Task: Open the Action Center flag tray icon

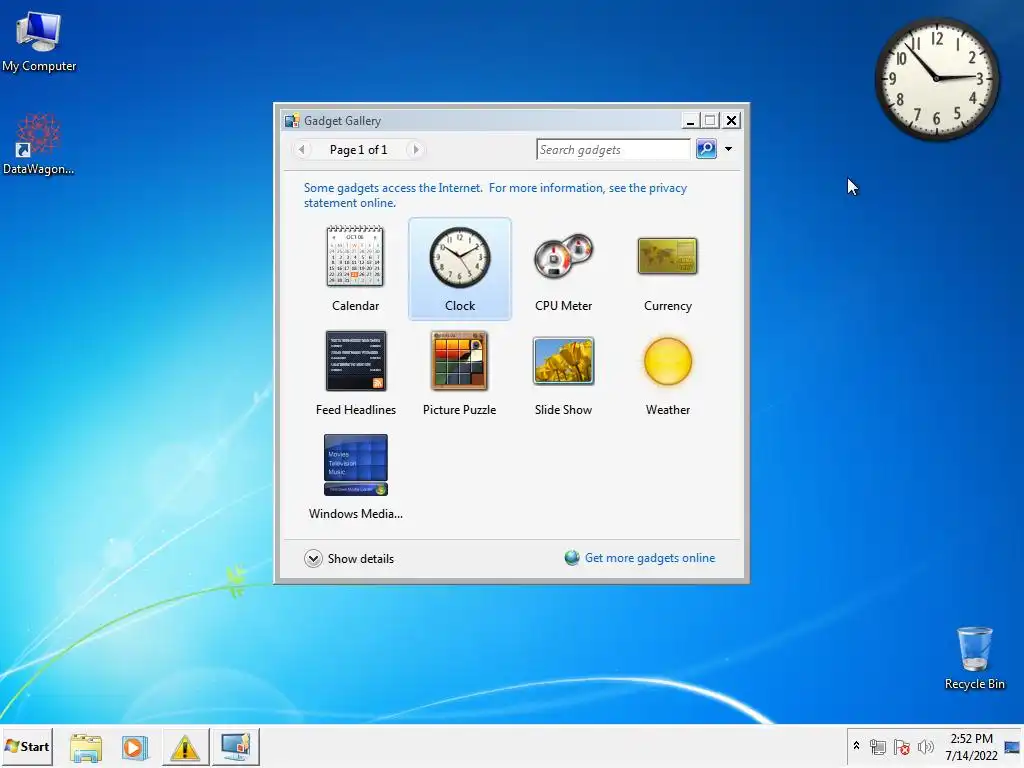Action: point(902,746)
